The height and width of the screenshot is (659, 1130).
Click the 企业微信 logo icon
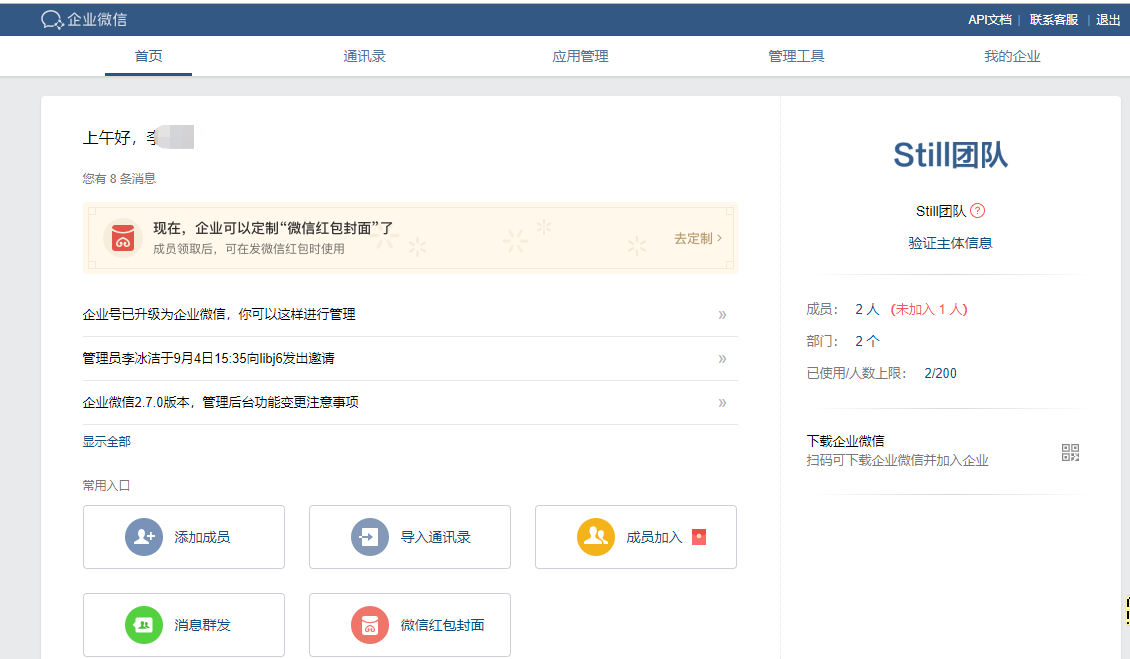(53, 19)
